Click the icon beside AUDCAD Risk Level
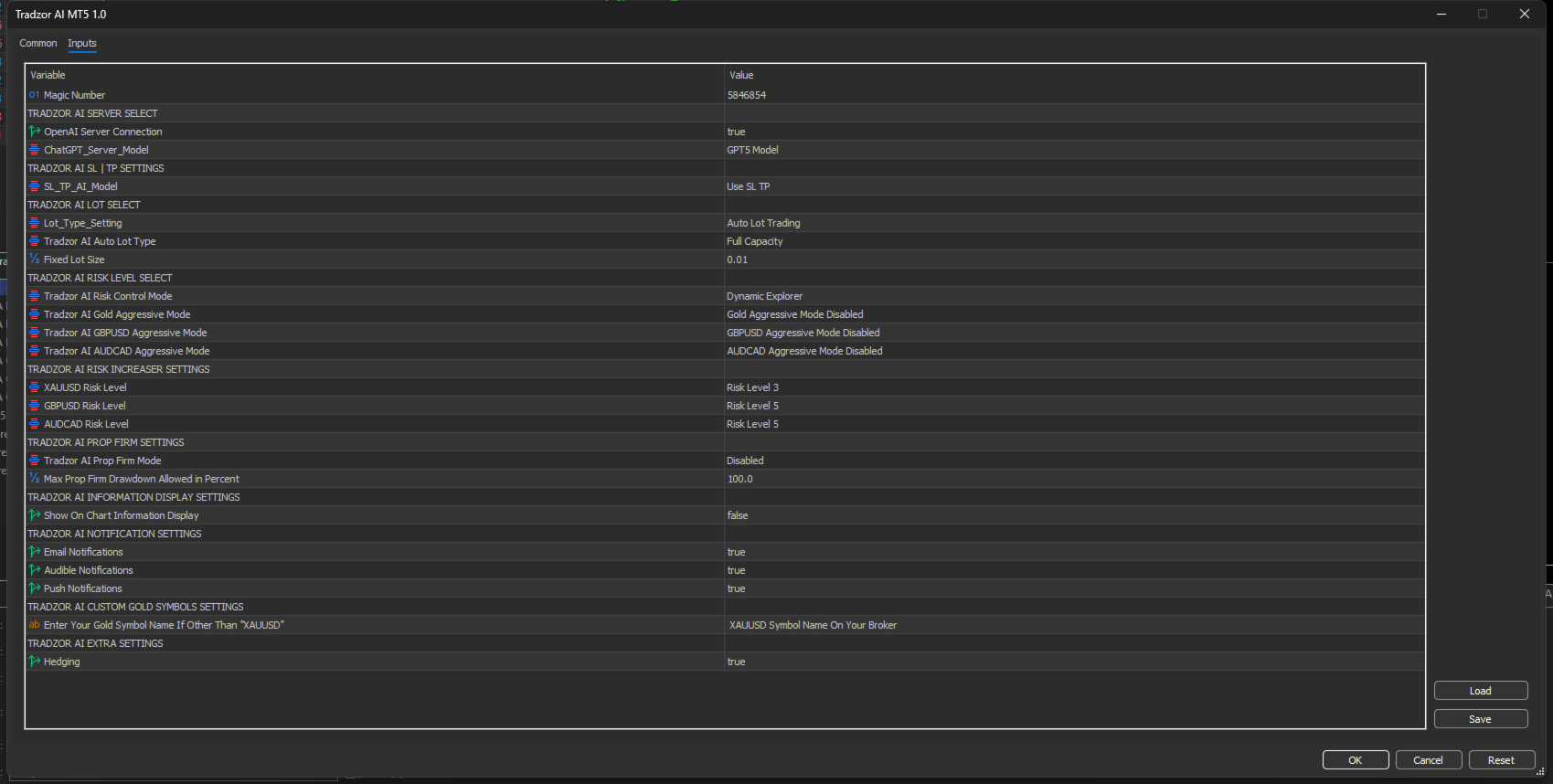 click(x=34, y=424)
